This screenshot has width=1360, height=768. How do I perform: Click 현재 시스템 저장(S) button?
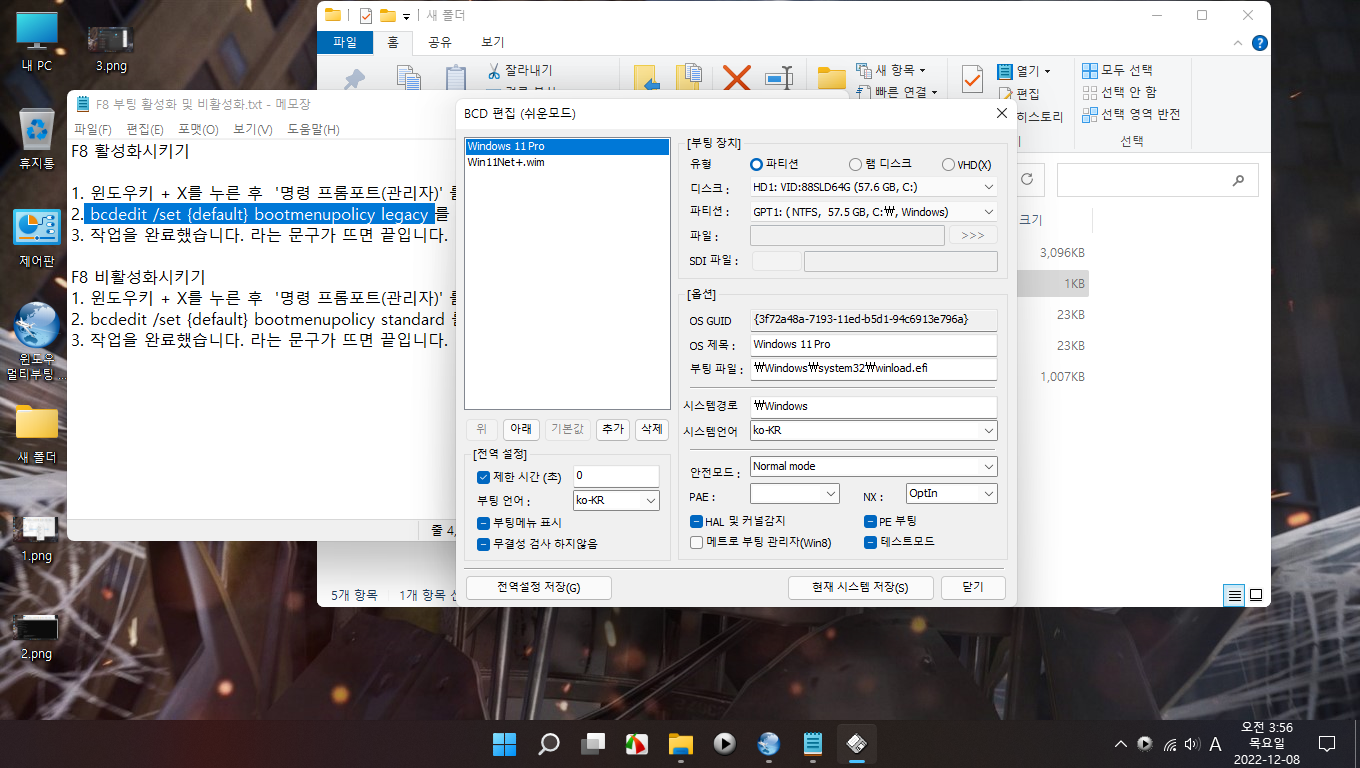(x=861, y=588)
